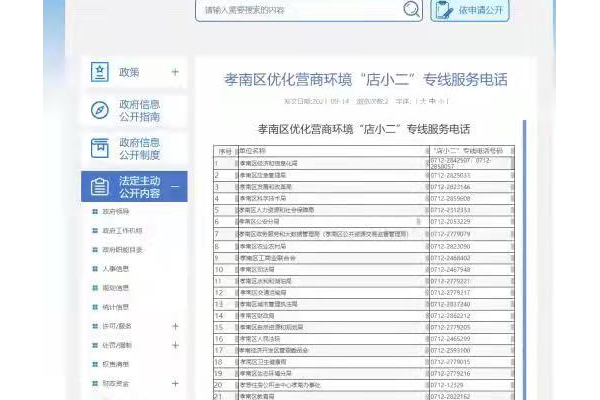The image size is (600, 400).
Task: Click the page title 孝南区优化营商环境“店小二”专线服务电话
Action: [x=365, y=80]
